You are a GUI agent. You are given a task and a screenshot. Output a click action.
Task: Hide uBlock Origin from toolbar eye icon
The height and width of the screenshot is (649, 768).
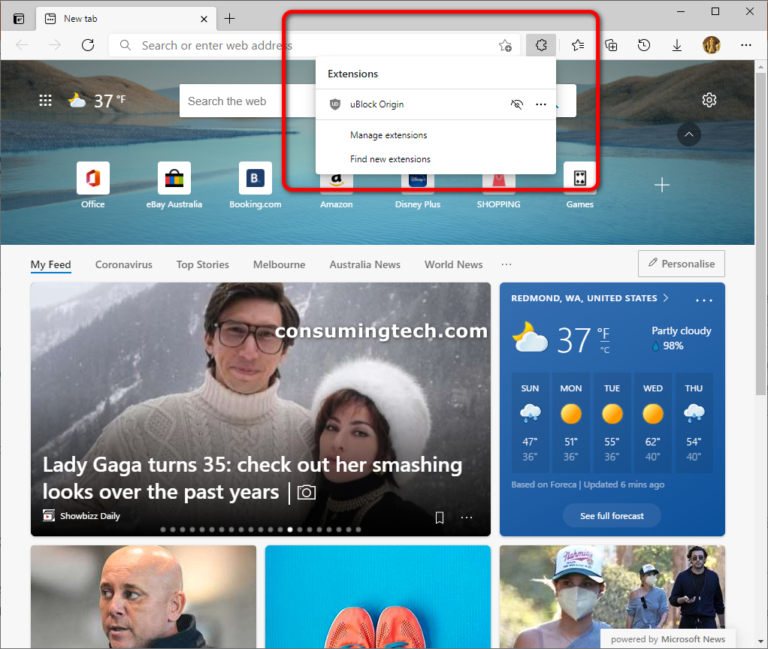[x=517, y=104]
